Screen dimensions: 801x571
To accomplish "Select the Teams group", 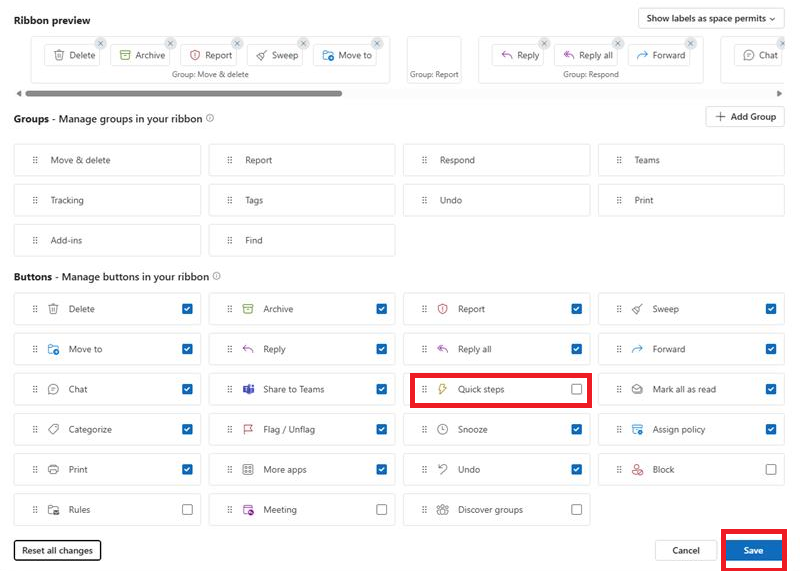I will [691, 160].
